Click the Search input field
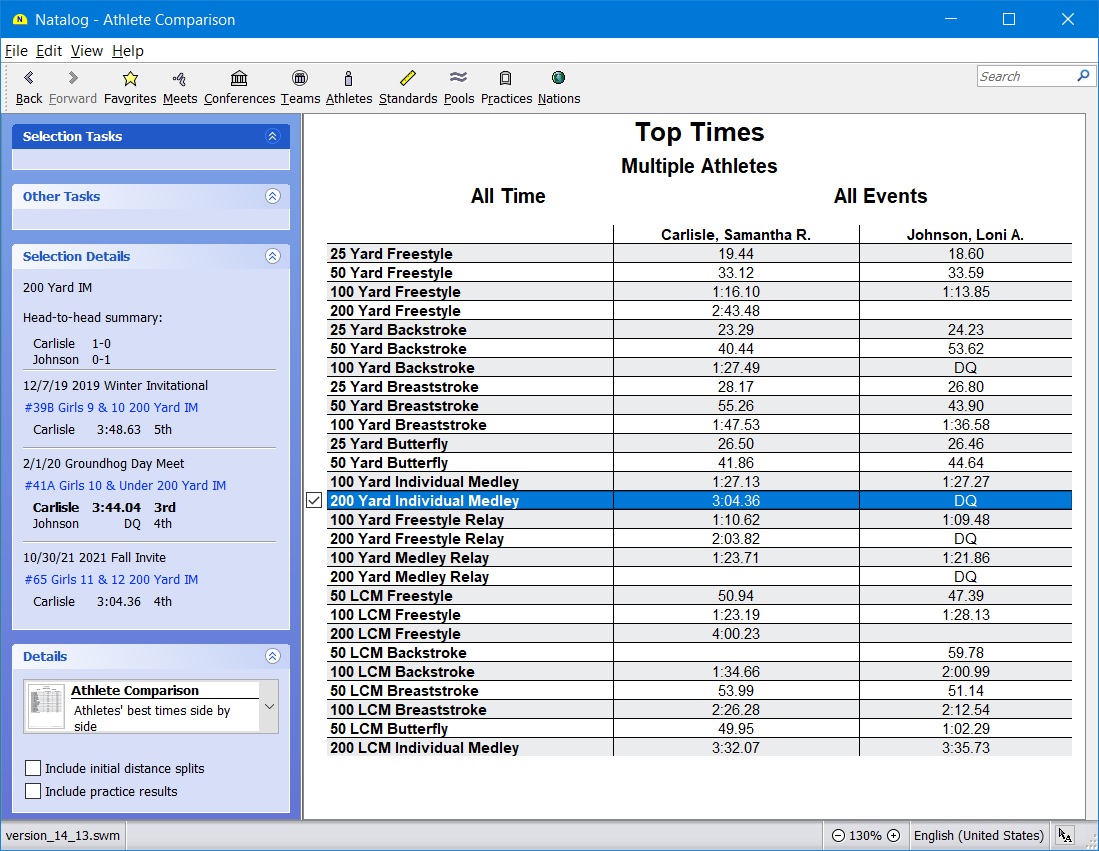 pos(1024,76)
